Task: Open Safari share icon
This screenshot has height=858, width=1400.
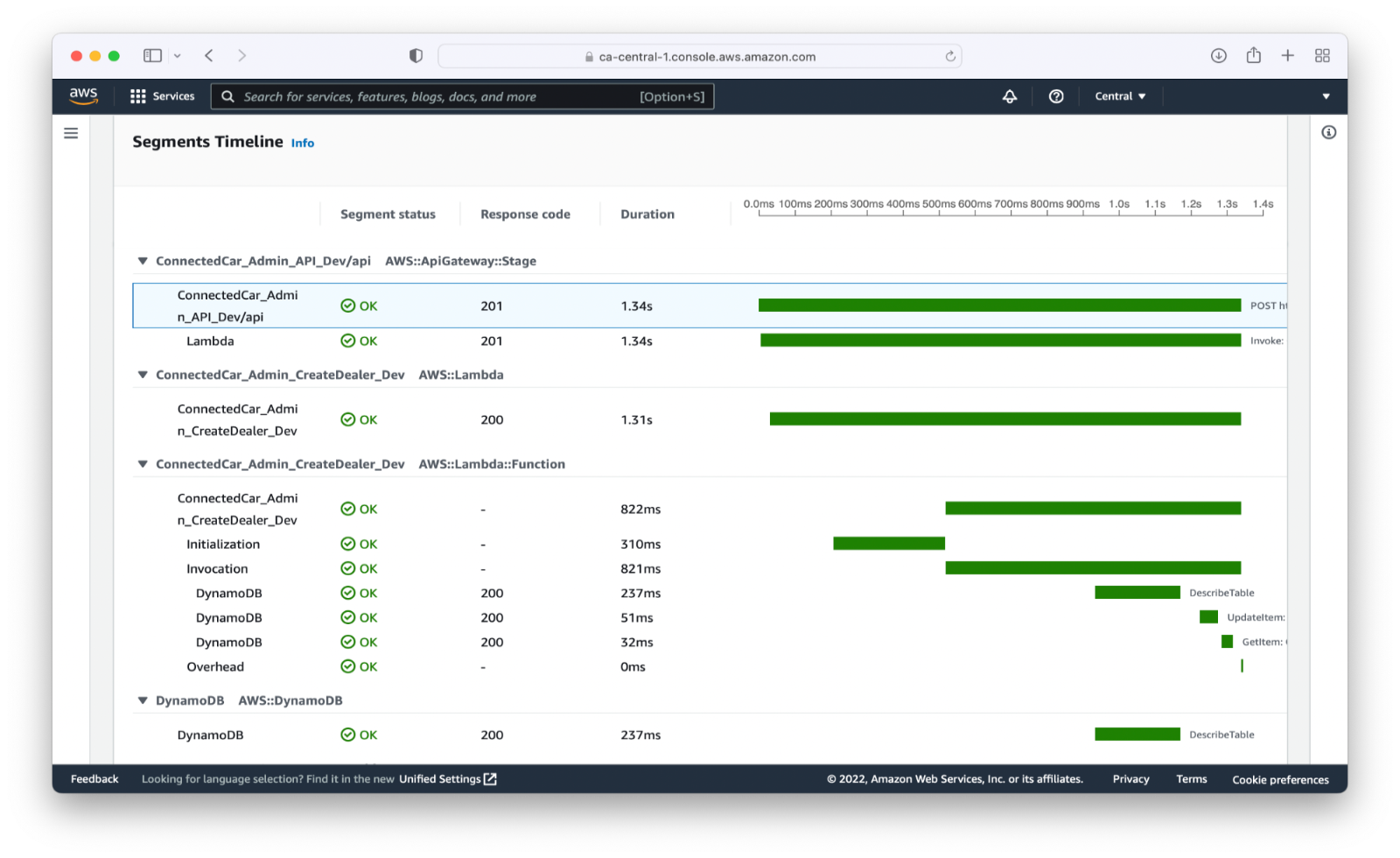Action: pos(1254,55)
